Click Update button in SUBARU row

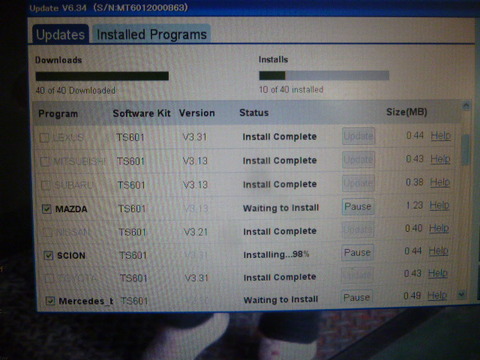pos(358,183)
